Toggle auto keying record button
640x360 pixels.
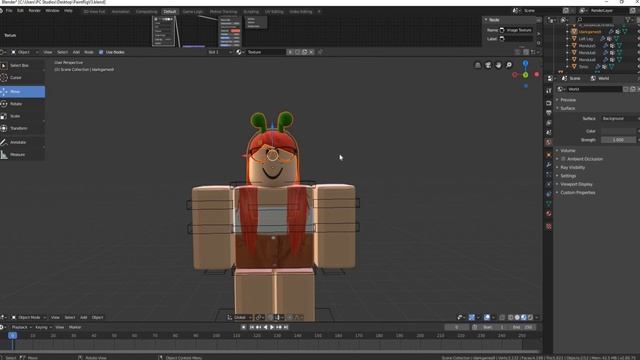coord(244,327)
